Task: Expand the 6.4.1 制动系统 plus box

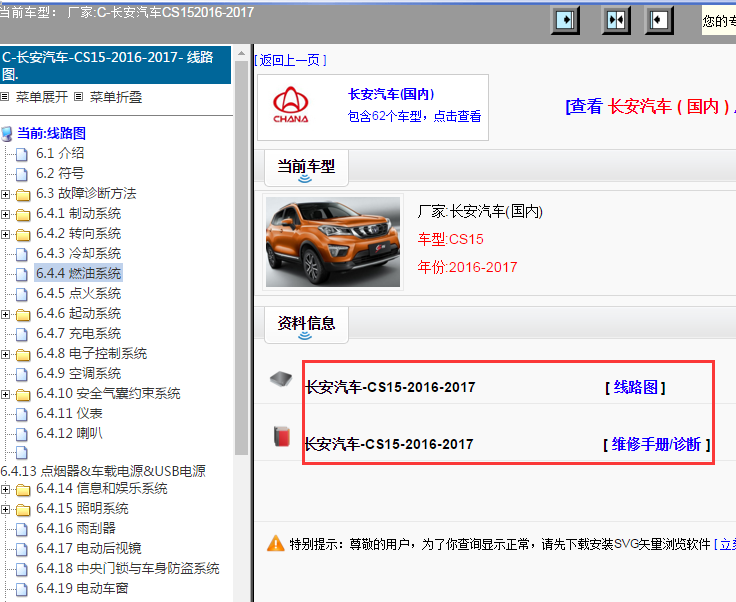Action: [x=5, y=214]
